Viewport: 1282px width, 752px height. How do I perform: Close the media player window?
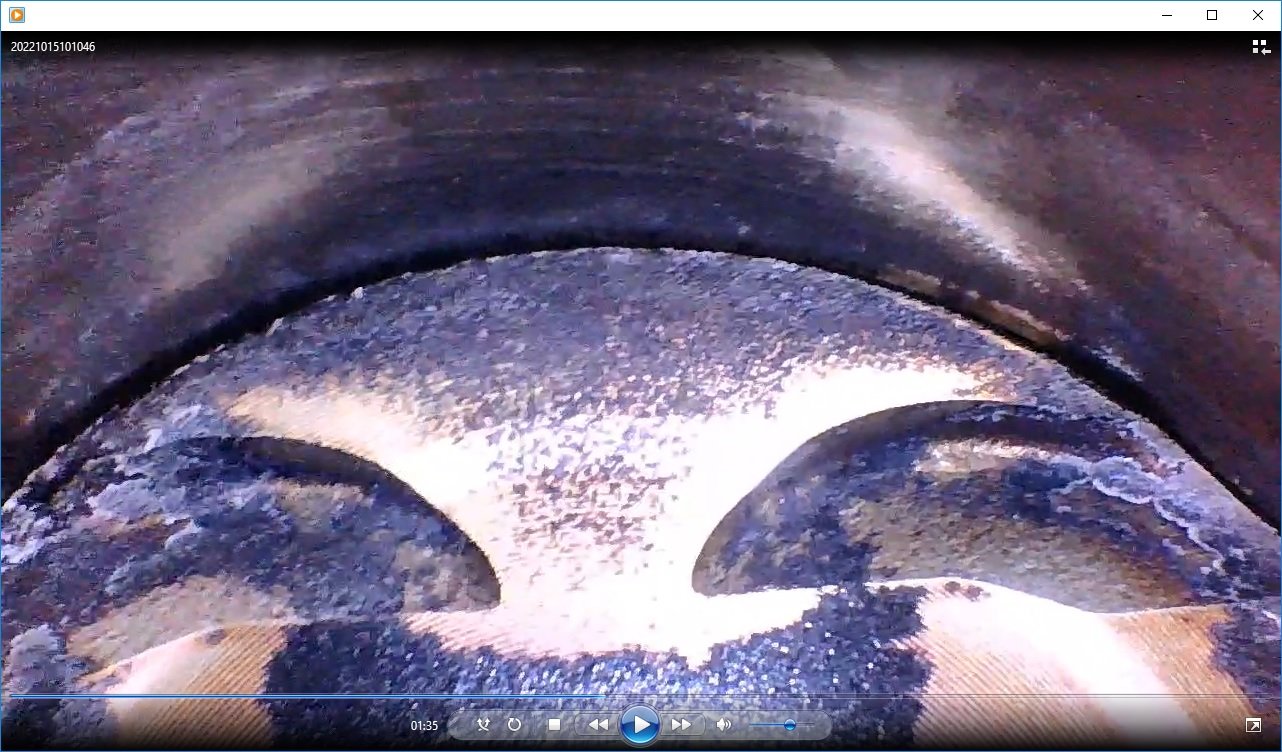pyautogui.click(x=1258, y=15)
